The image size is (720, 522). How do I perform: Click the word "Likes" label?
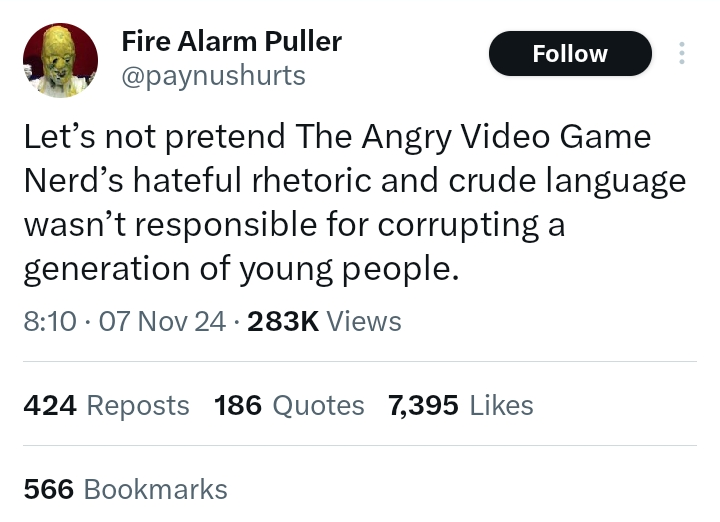501,405
